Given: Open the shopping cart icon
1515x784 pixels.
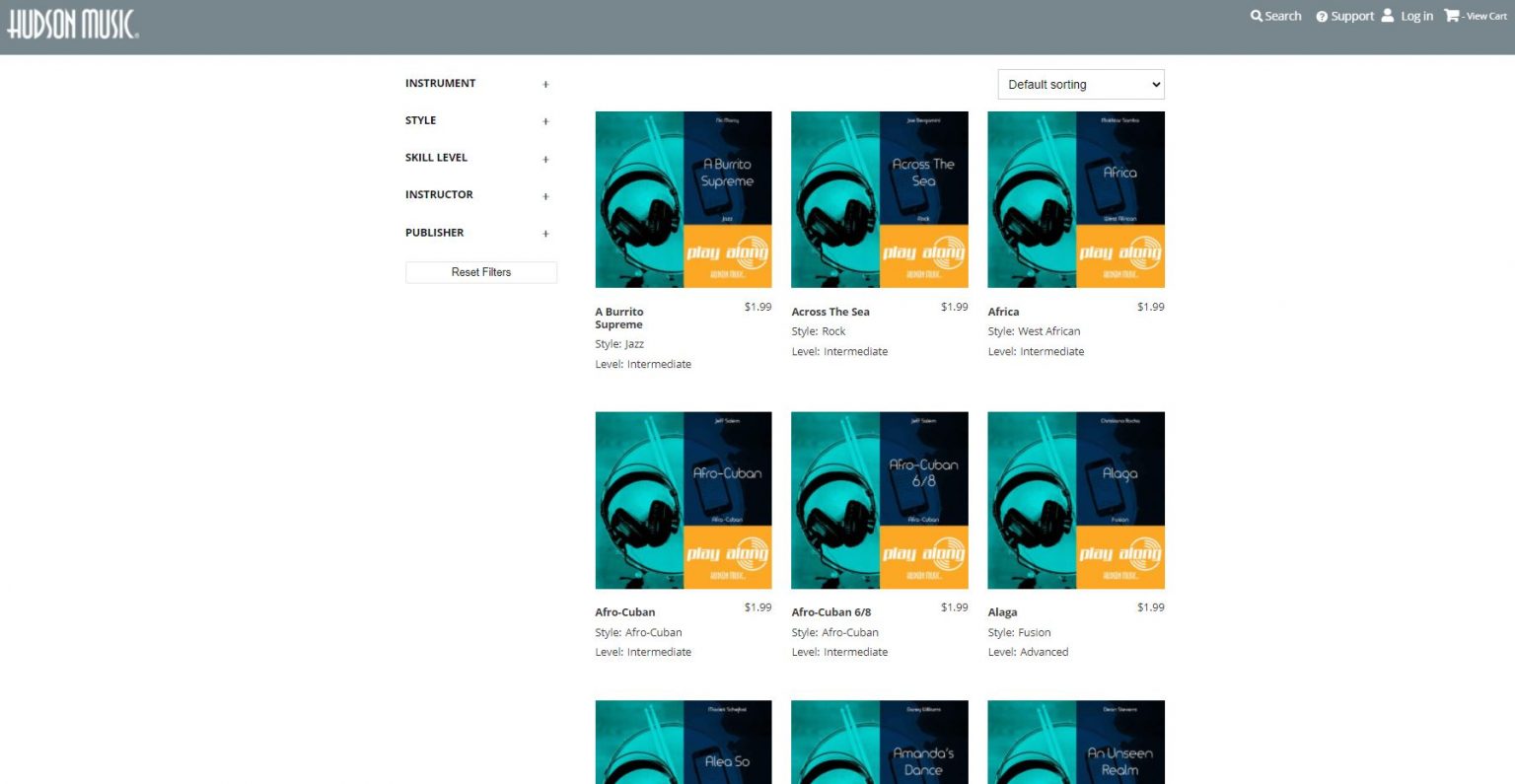Looking at the screenshot, I should tap(1451, 16).
